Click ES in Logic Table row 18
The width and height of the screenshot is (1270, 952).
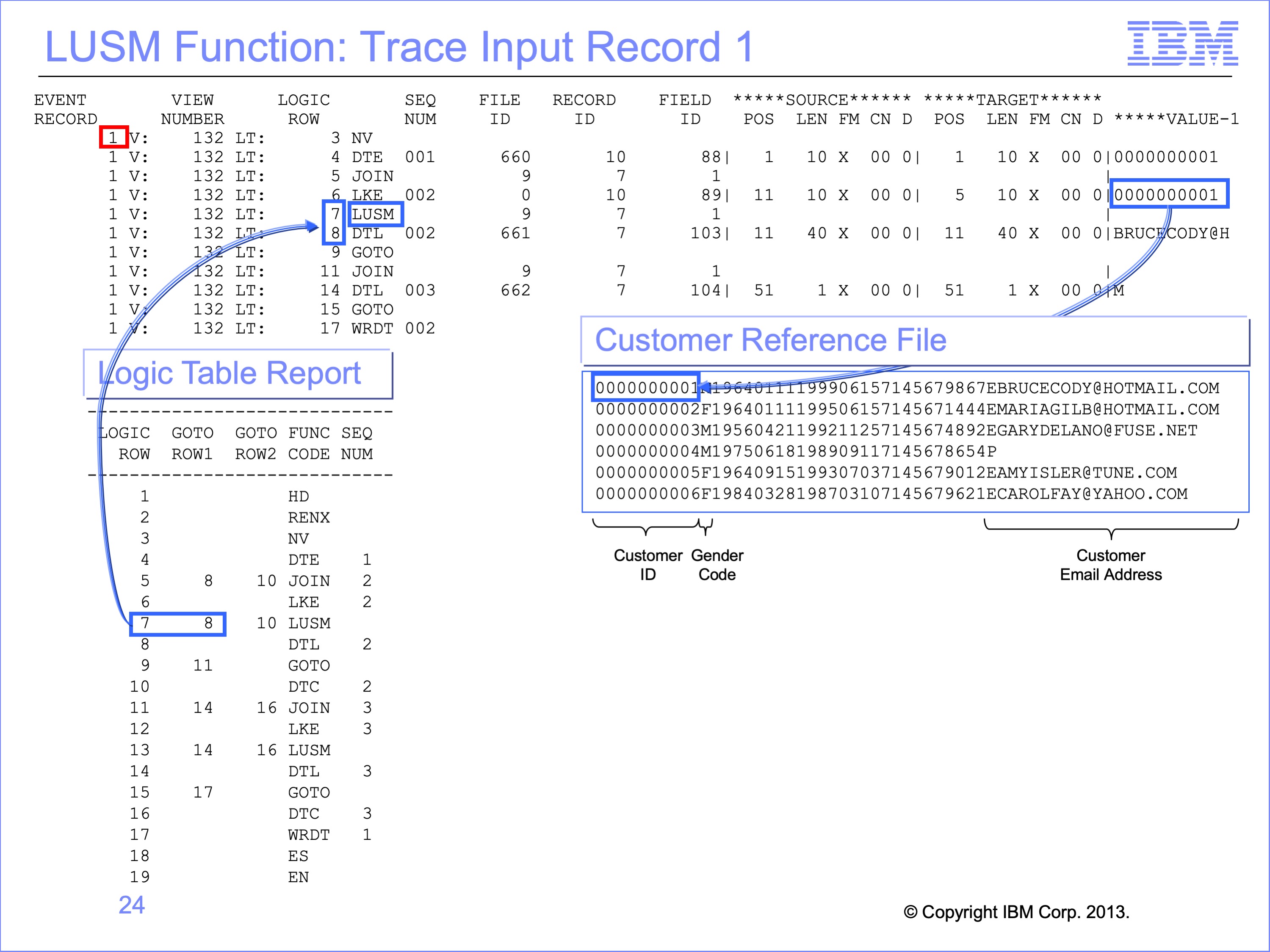(x=299, y=856)
